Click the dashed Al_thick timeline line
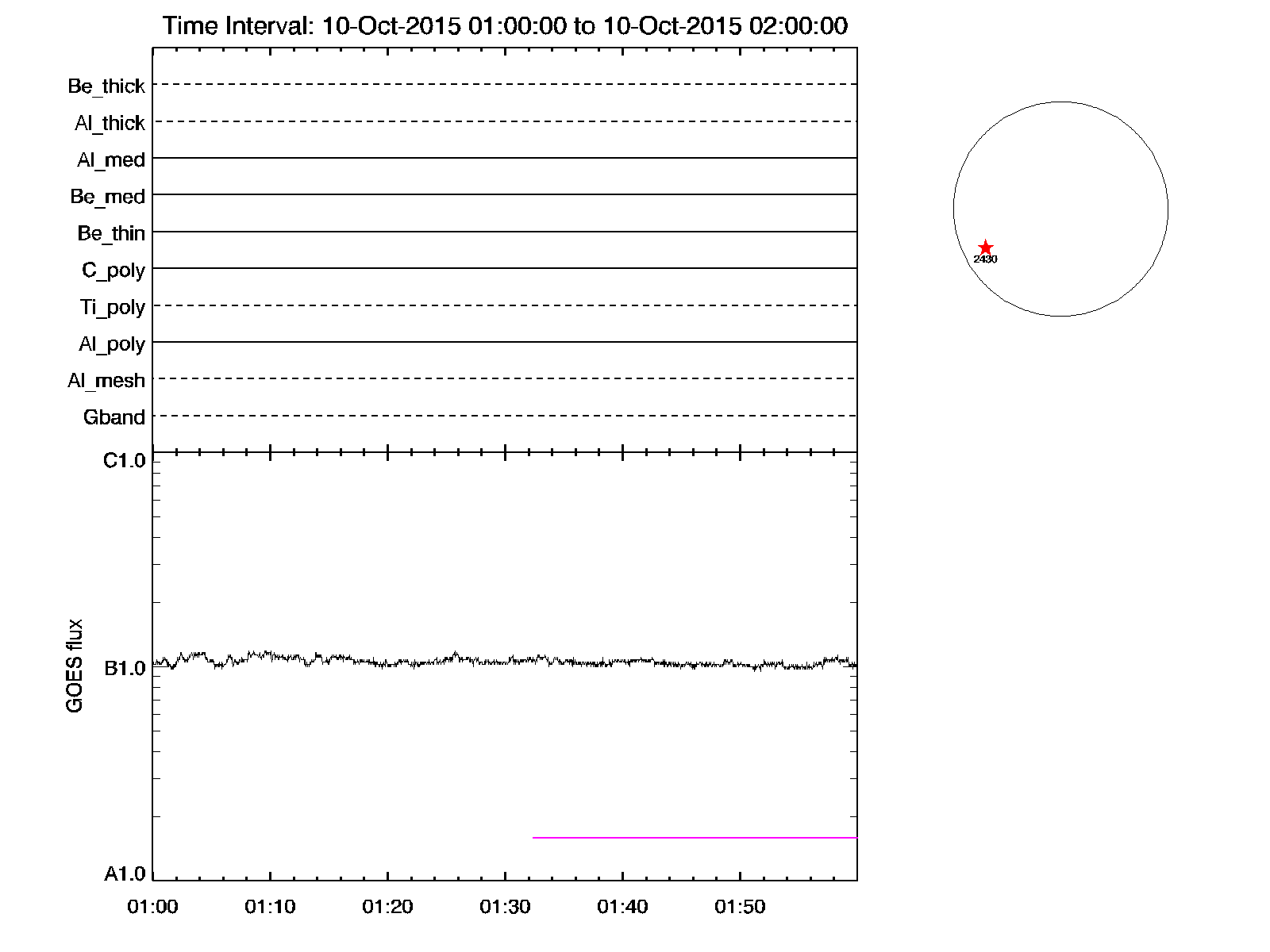1270x952 pixels. (x=505, y=121)
